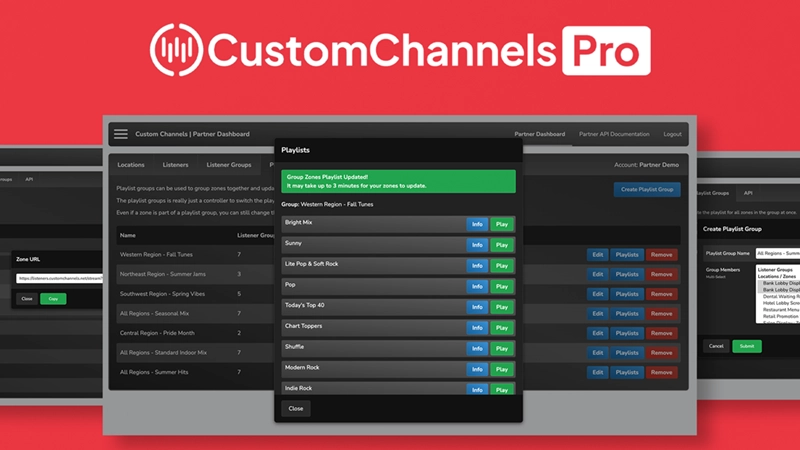Open Playlists for Central Region - Pride Month
This screenshot has height=450, width=800.
pyautogui.click(x=627, y=333)
